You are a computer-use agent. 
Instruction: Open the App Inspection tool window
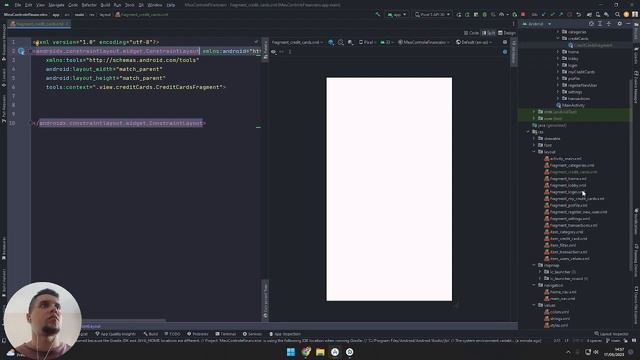[284, 334]
